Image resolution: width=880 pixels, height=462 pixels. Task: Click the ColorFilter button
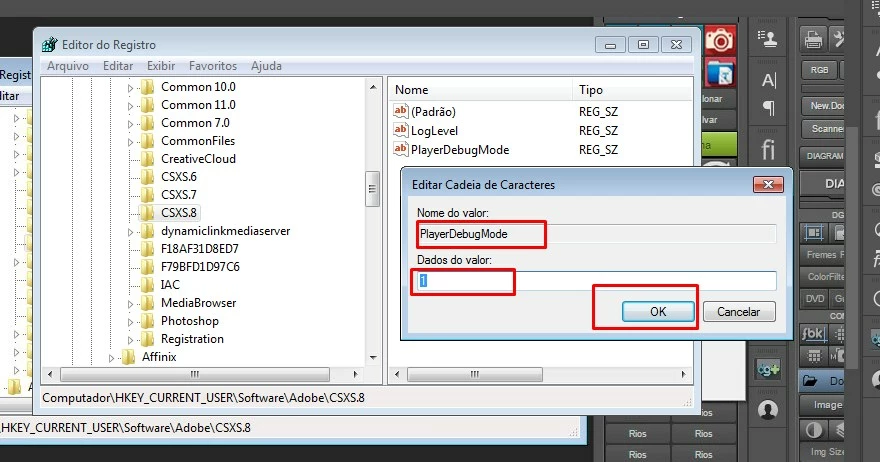click(x=824, y=277)
